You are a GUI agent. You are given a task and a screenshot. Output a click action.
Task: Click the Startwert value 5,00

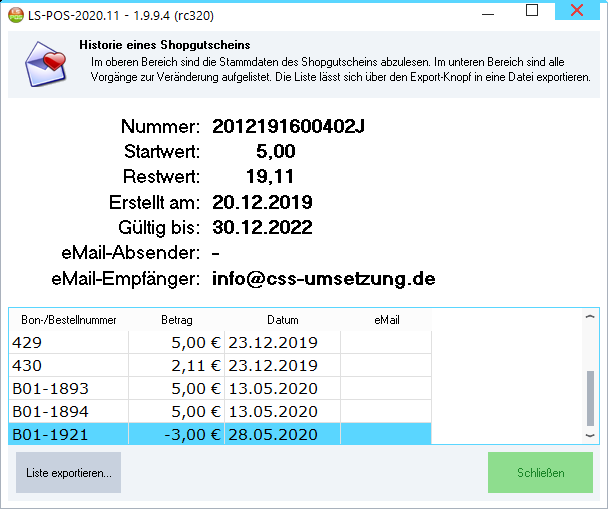click(x=276, y=151)
